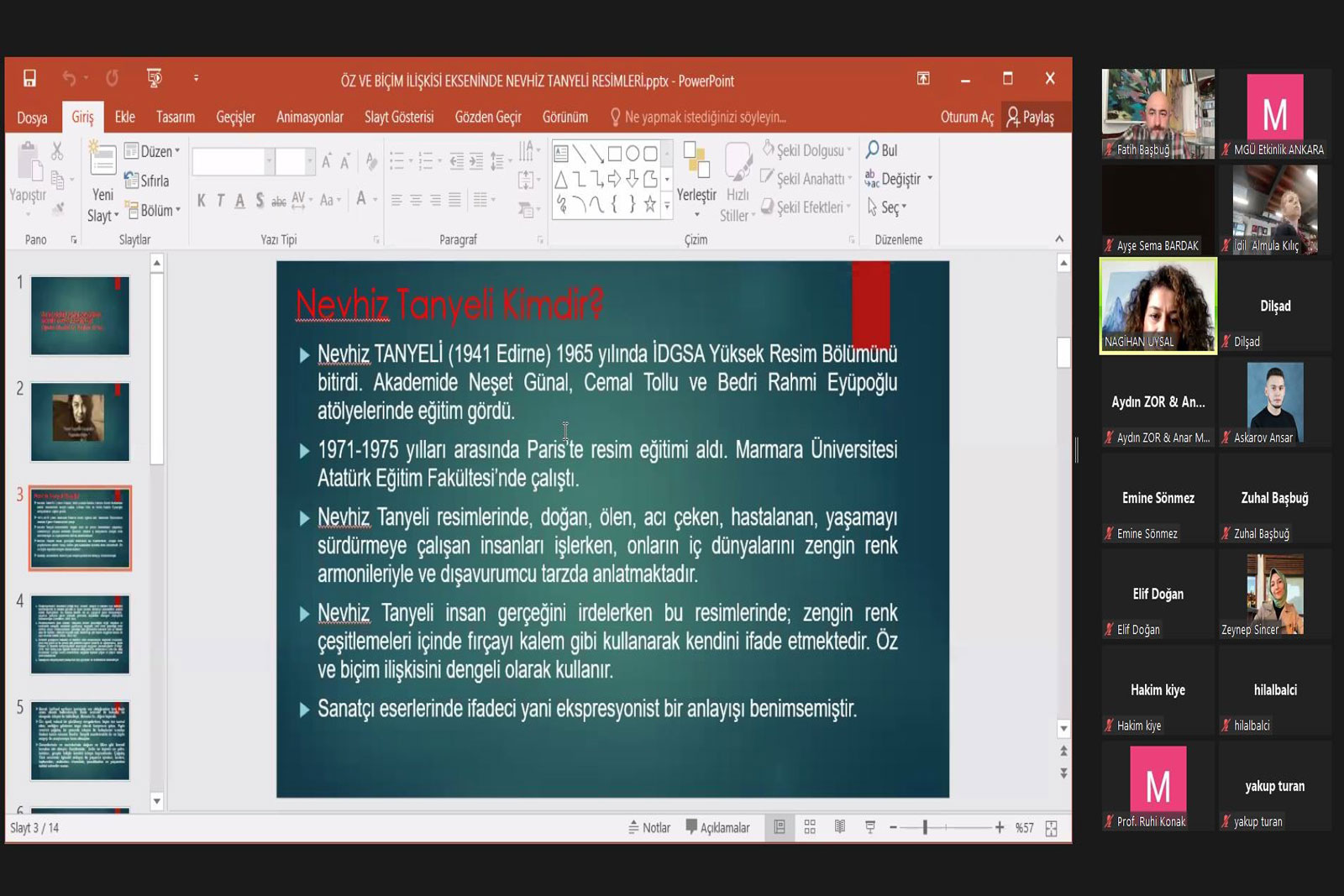Switch to slide sorter view icon
Screen dimensions: 1344x896
810,827
